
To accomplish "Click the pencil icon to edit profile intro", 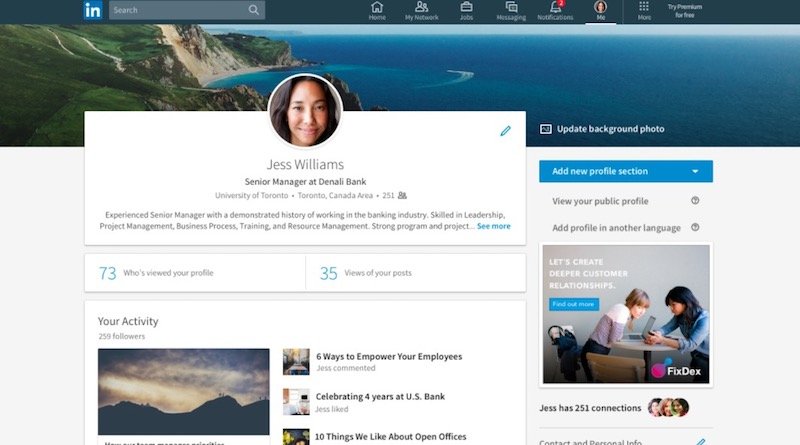I will (x=505, y=131).
